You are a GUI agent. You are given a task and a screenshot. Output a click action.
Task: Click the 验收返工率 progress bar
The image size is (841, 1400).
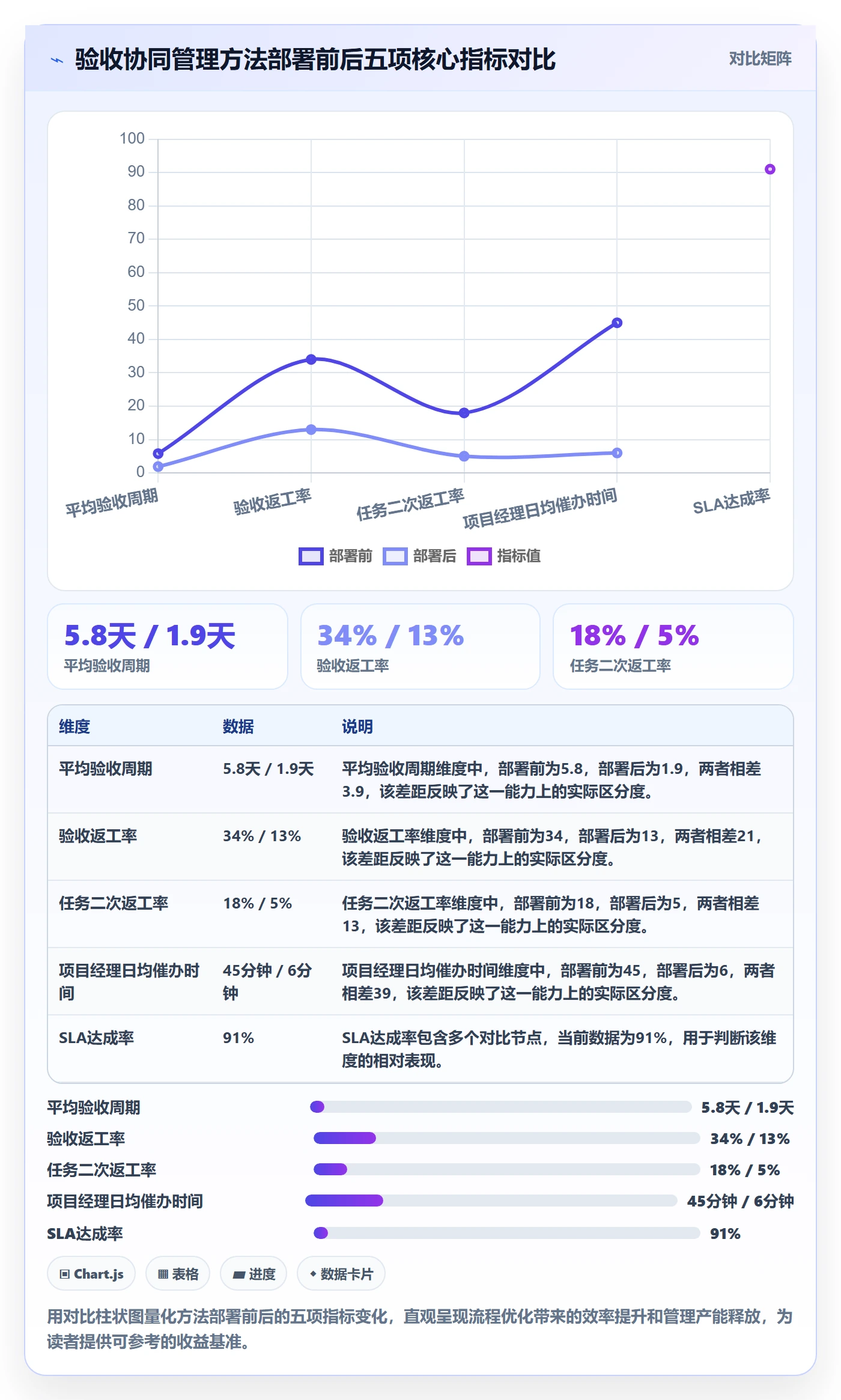click(x=507, y=1138)
